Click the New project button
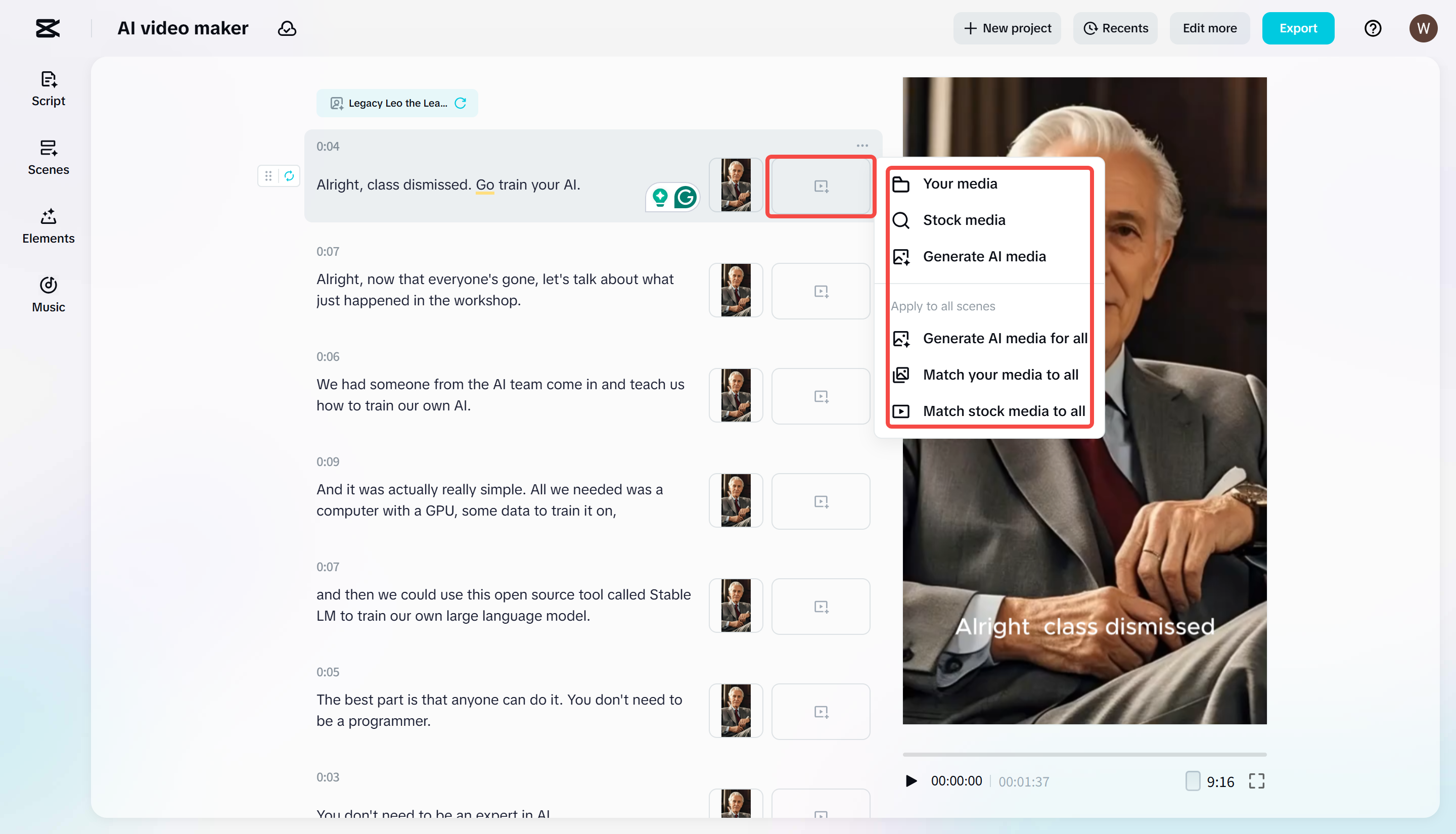Screen dimensions: 1456x834 pos(1007,28)
